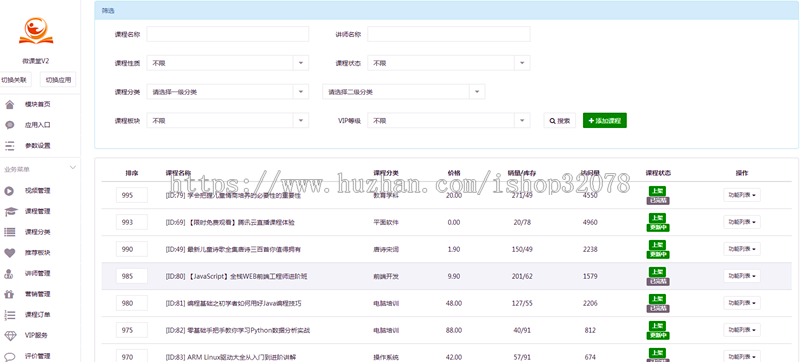Viewport: 800px width, 362px height.
Task: Open 功能列表 dropdown for ID:82 Python row
Action: pos(741,330)
